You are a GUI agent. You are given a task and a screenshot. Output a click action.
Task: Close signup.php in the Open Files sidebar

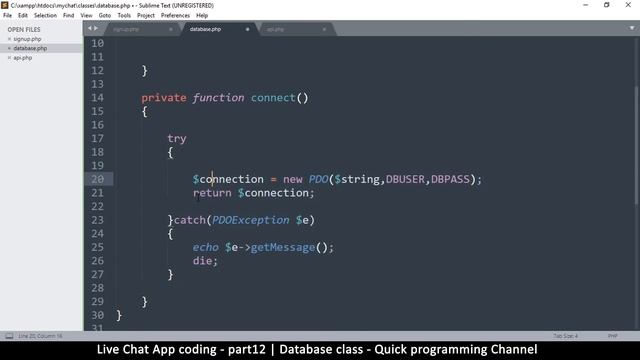(x=9, y=39)
